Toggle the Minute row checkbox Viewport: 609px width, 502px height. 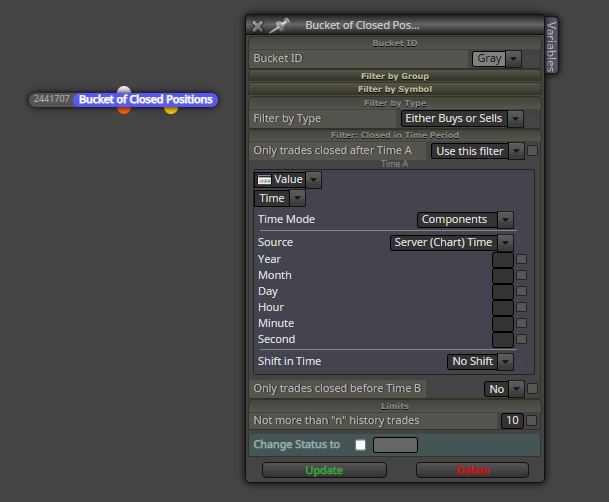[x=522, y=323]
